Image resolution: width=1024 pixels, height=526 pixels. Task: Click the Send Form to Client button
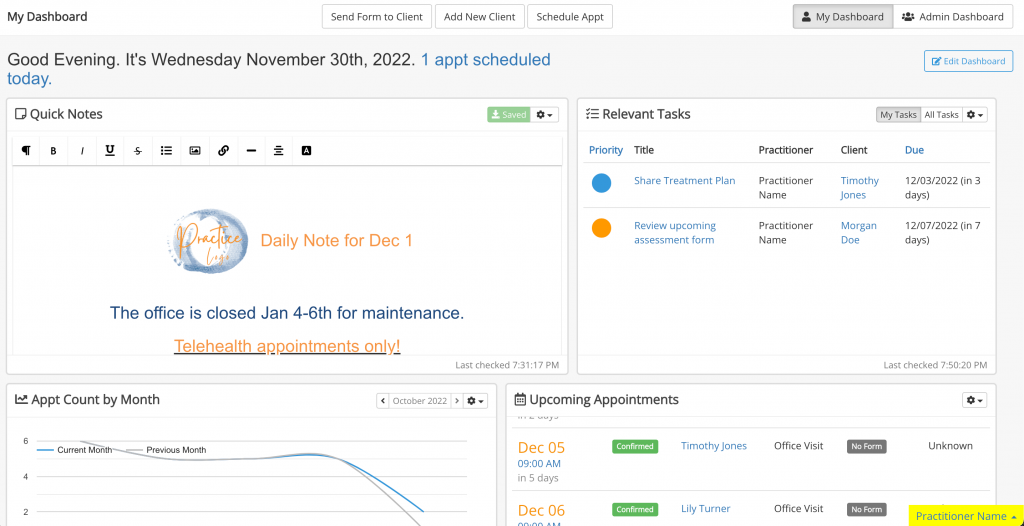coord(377,17)
